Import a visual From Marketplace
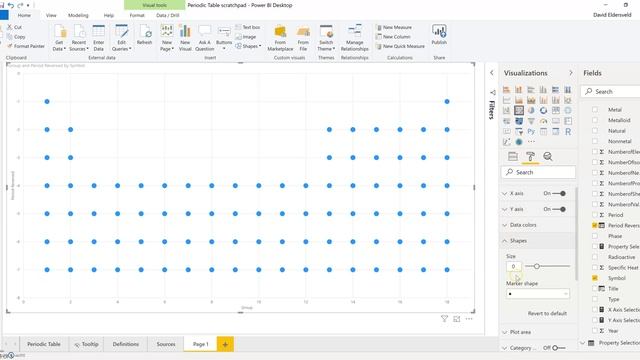 [280, 38]
